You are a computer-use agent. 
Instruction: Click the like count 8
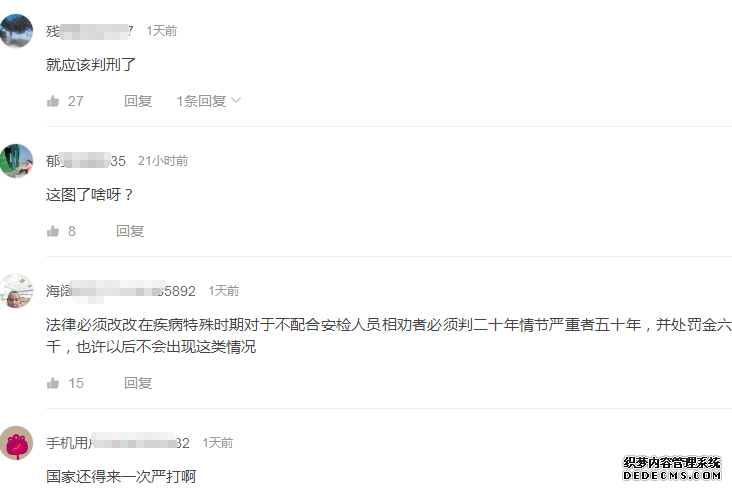(x=72, y=231)
